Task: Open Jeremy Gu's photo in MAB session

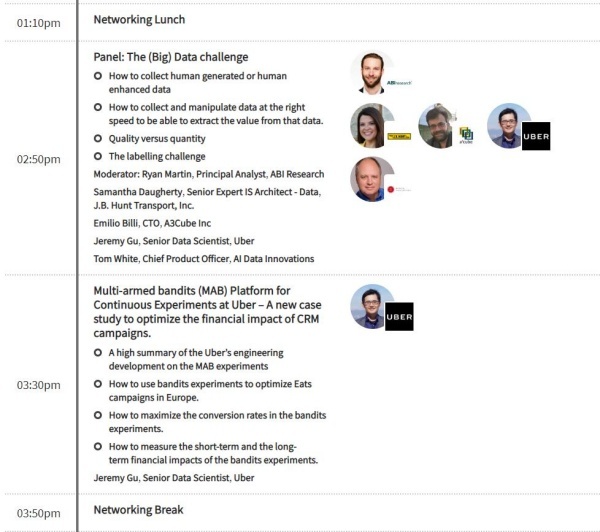Action: (x=370, y=306)
